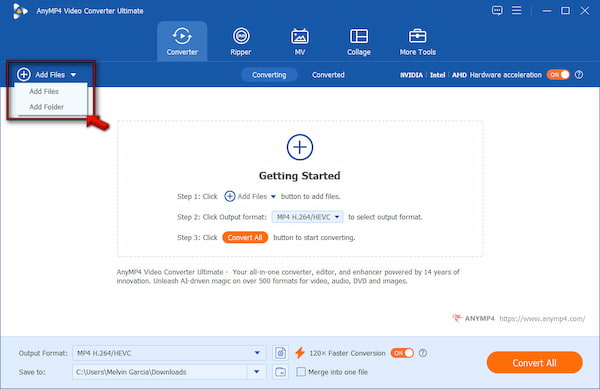600x389 pixels.
Task: Open the output folder icon beside Save to
Action: click(x=280, y=372)
